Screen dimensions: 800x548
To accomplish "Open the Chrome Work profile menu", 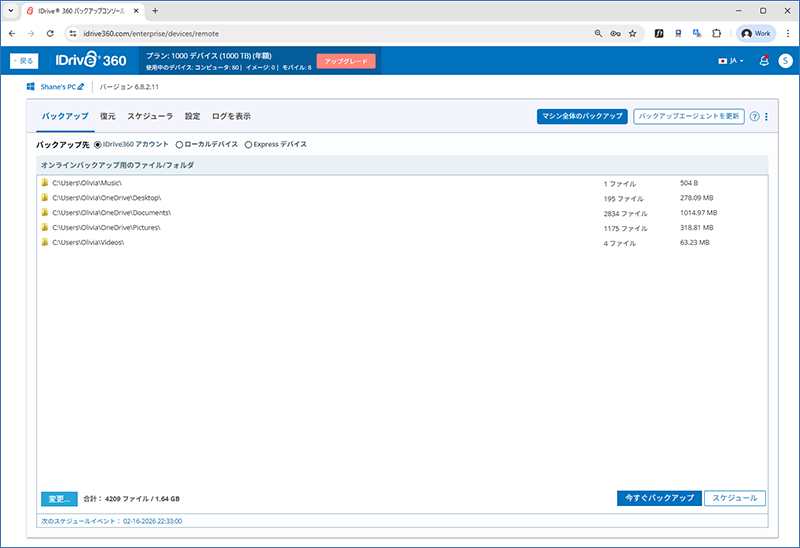I will (x=756, y=33).
